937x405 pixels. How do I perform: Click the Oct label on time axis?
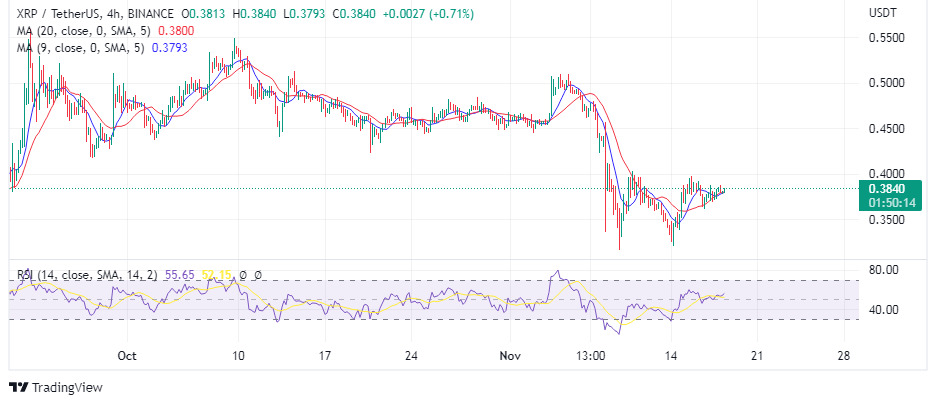(x=126, y=356)
